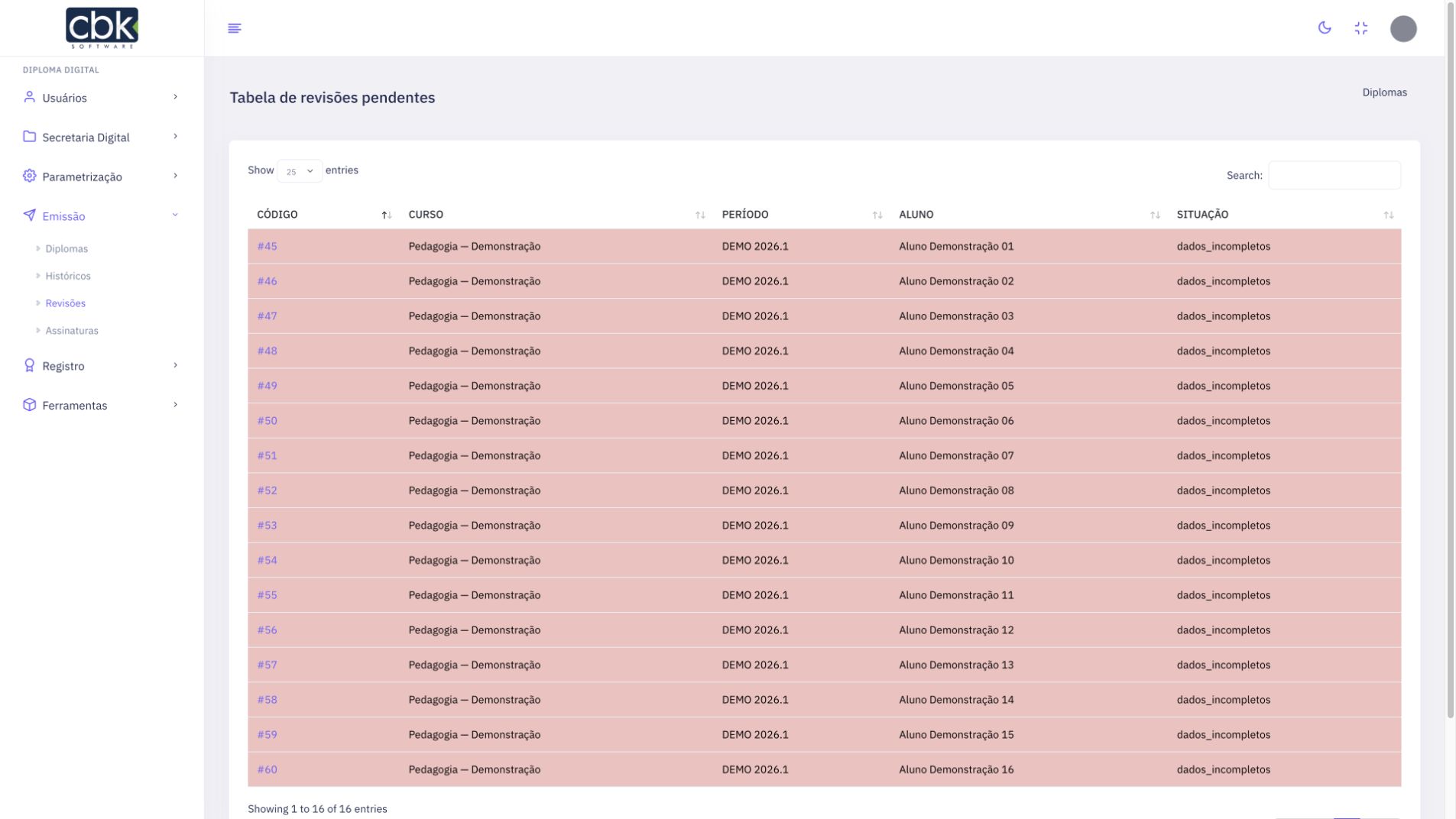
Task: Expand the Registro menu chevron
Action: [175, 365]
